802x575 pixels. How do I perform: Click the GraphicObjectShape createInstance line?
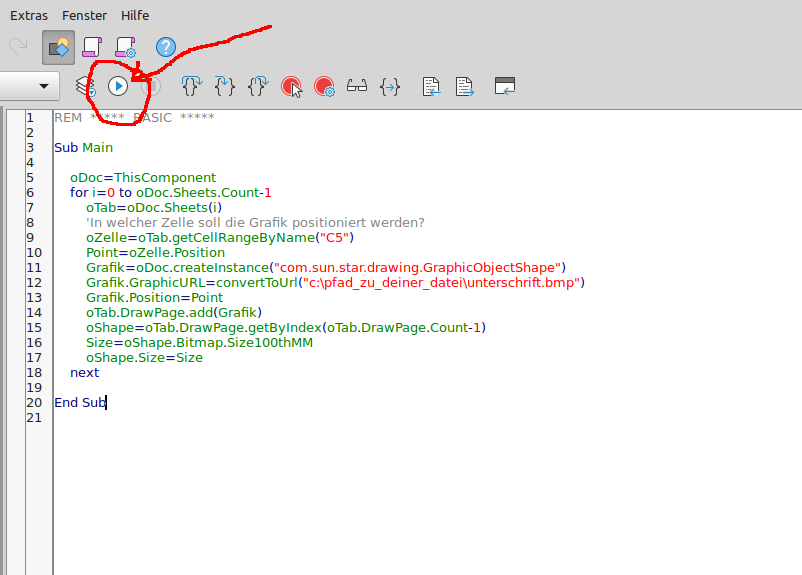(x=326, y=268)
